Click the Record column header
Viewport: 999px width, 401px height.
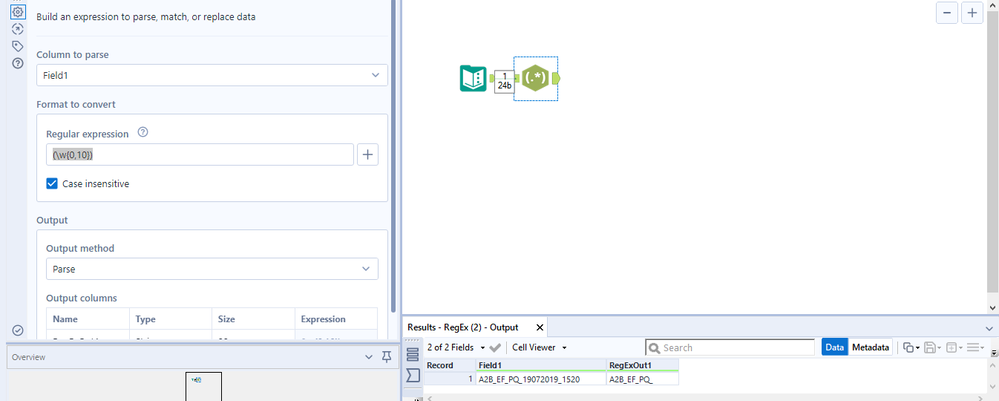click(x=450, y=365)
